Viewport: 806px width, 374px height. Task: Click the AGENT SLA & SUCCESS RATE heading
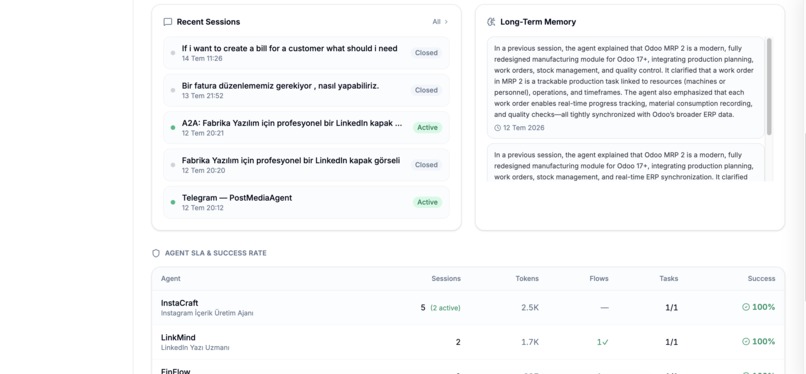click(216, 253)
